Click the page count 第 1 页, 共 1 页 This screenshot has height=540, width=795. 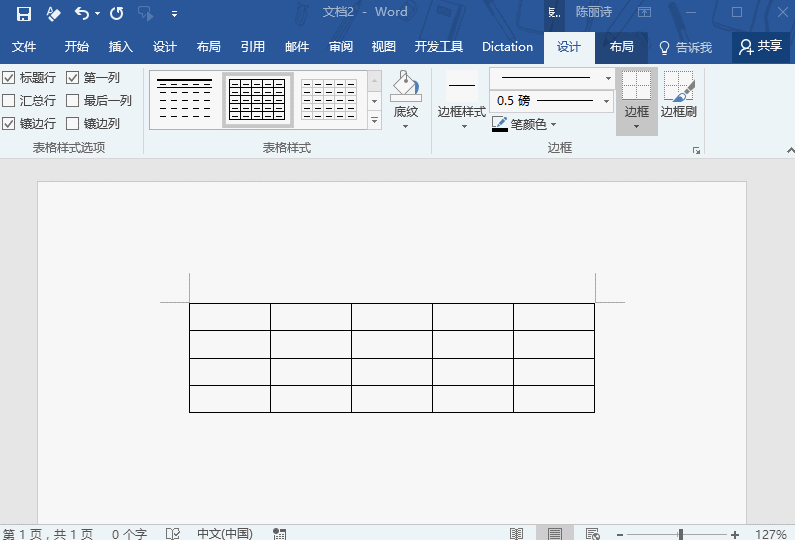click(48, 533)
